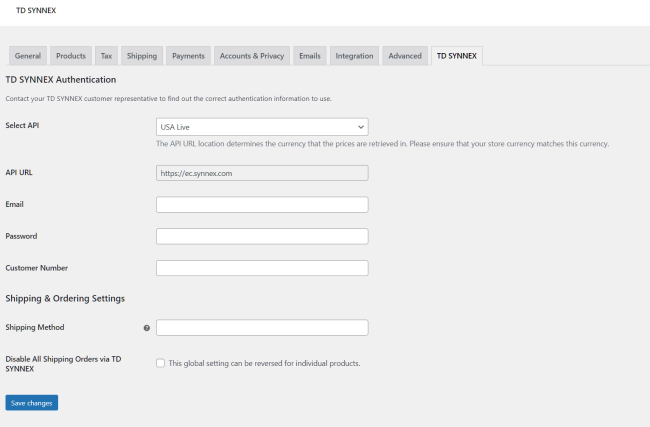Click the contact representative help text

pyautogui.click(x=169, y=99)
